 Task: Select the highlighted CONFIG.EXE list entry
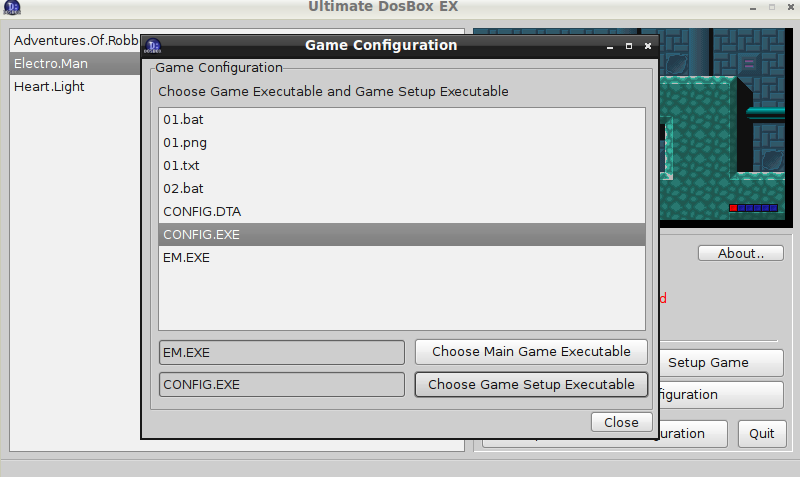pyautogui.click(x=202, y=234)
